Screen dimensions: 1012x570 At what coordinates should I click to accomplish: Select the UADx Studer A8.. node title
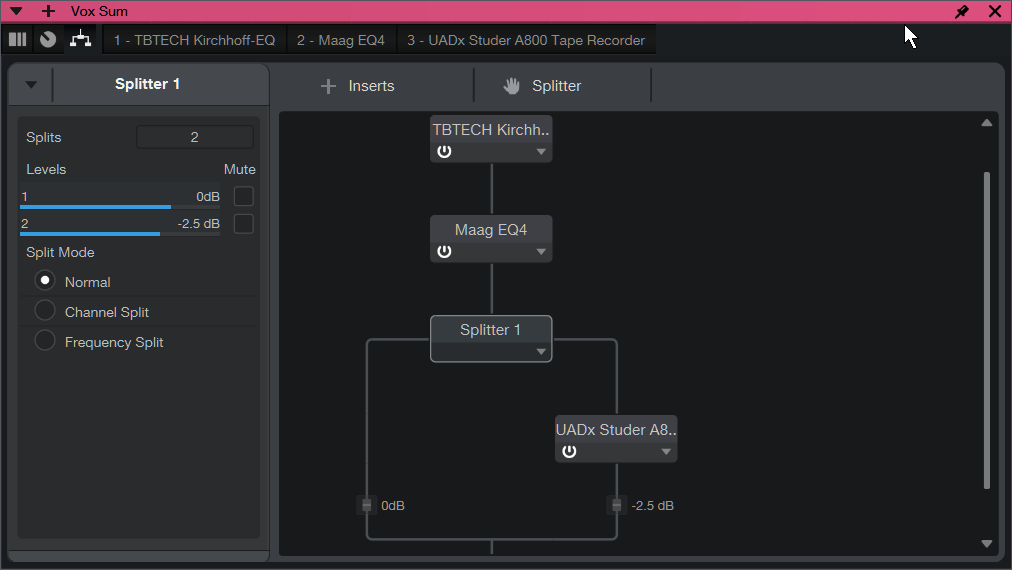(616, 429)
